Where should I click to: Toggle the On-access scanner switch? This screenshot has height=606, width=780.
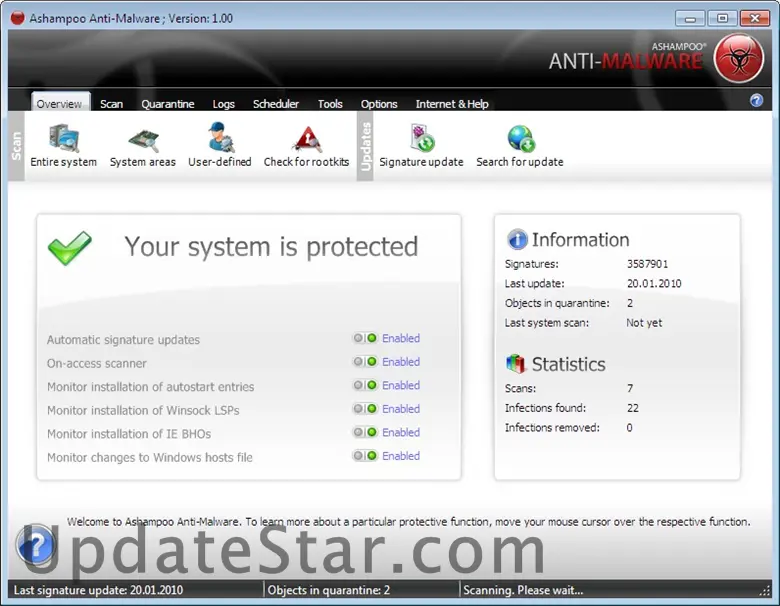(365, 362)
